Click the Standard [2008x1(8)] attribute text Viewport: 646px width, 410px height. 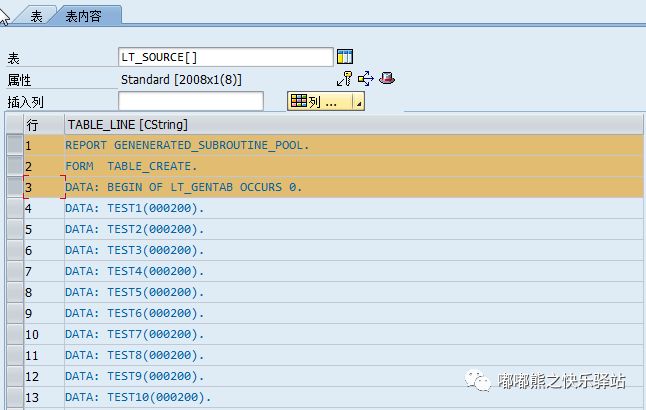181,79
